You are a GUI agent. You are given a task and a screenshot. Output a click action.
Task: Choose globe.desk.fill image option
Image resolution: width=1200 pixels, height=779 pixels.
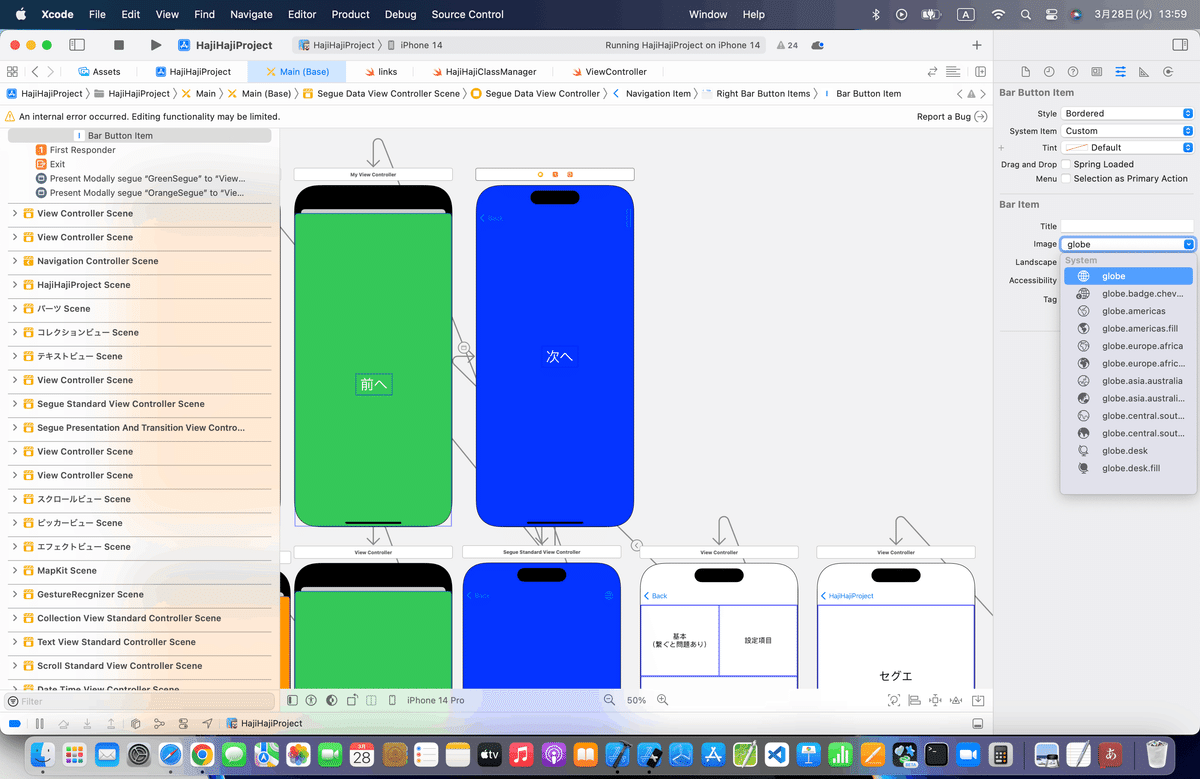coord(1127,468)
